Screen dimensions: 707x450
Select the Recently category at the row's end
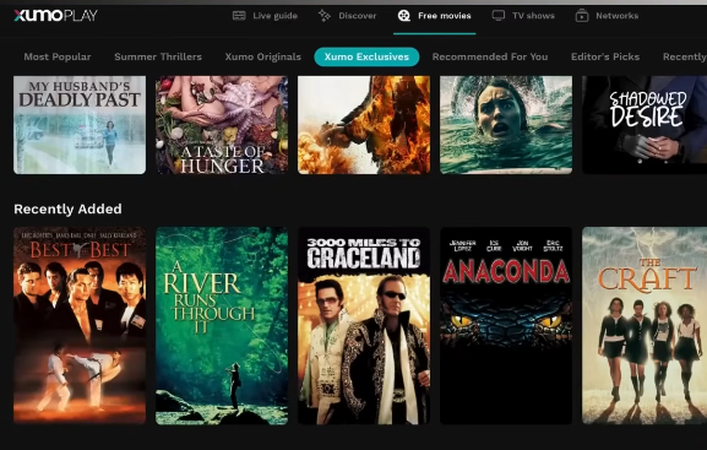point(684,57)
